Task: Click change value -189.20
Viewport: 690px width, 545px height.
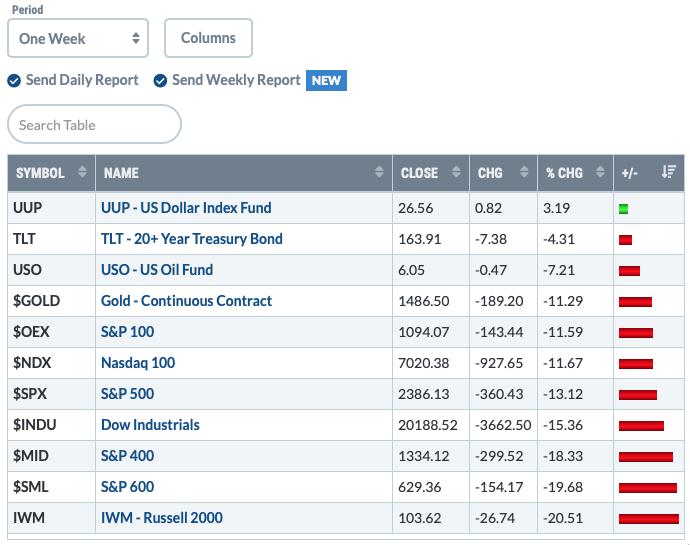Action: point(499,301)
